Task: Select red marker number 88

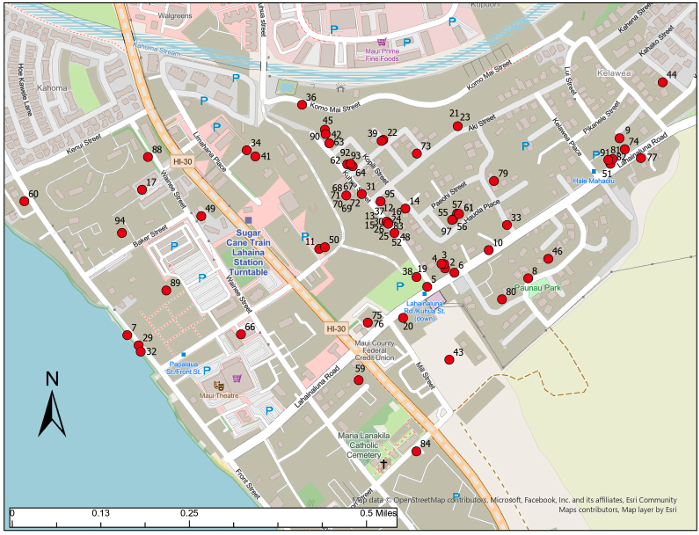Action: 148,156
